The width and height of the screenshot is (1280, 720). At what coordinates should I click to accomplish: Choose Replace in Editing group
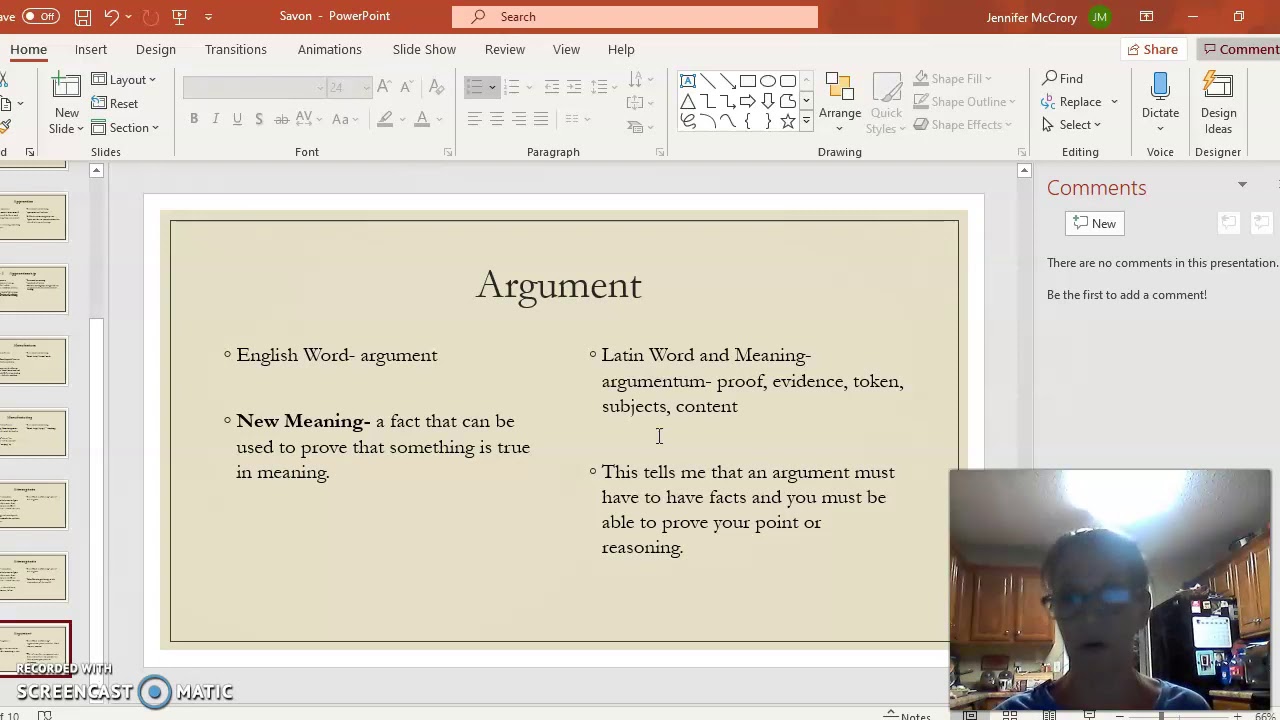1071,101
